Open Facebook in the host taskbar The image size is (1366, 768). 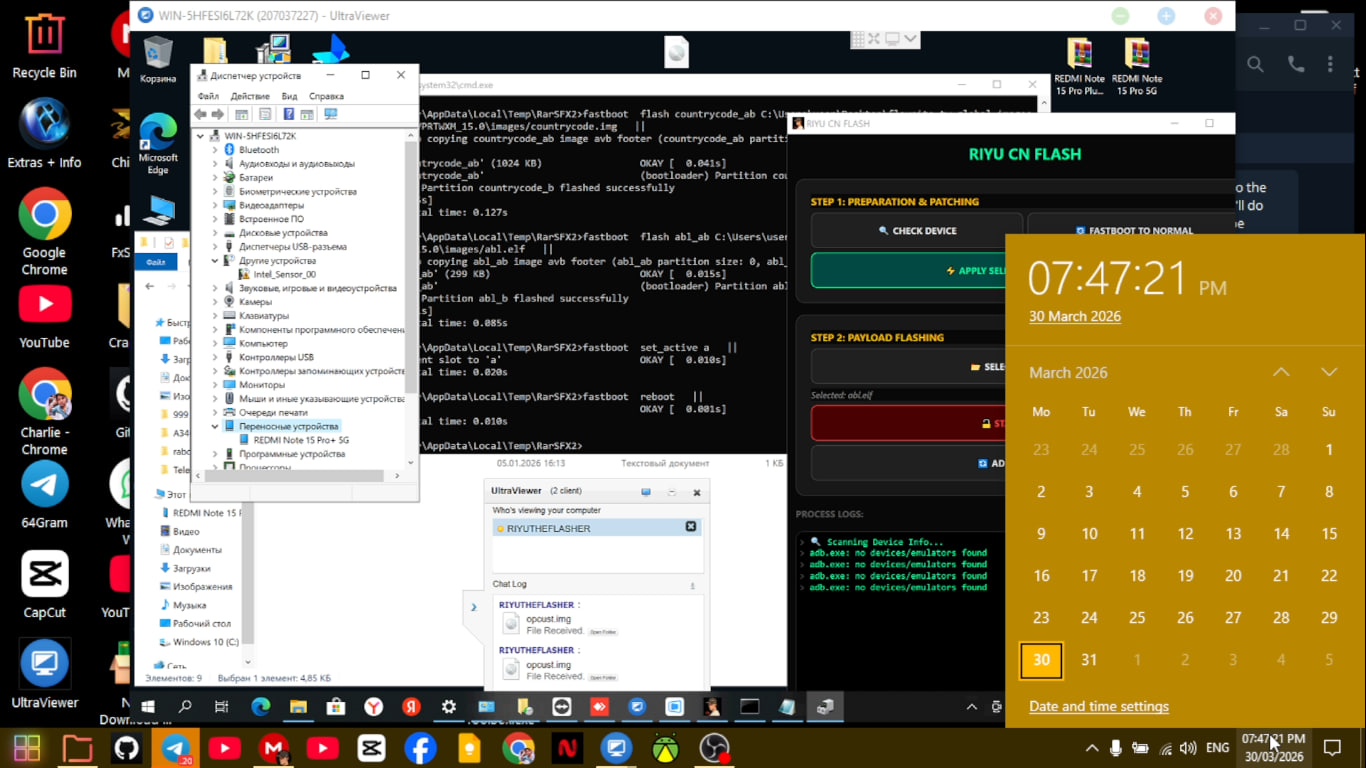(420, 748)
